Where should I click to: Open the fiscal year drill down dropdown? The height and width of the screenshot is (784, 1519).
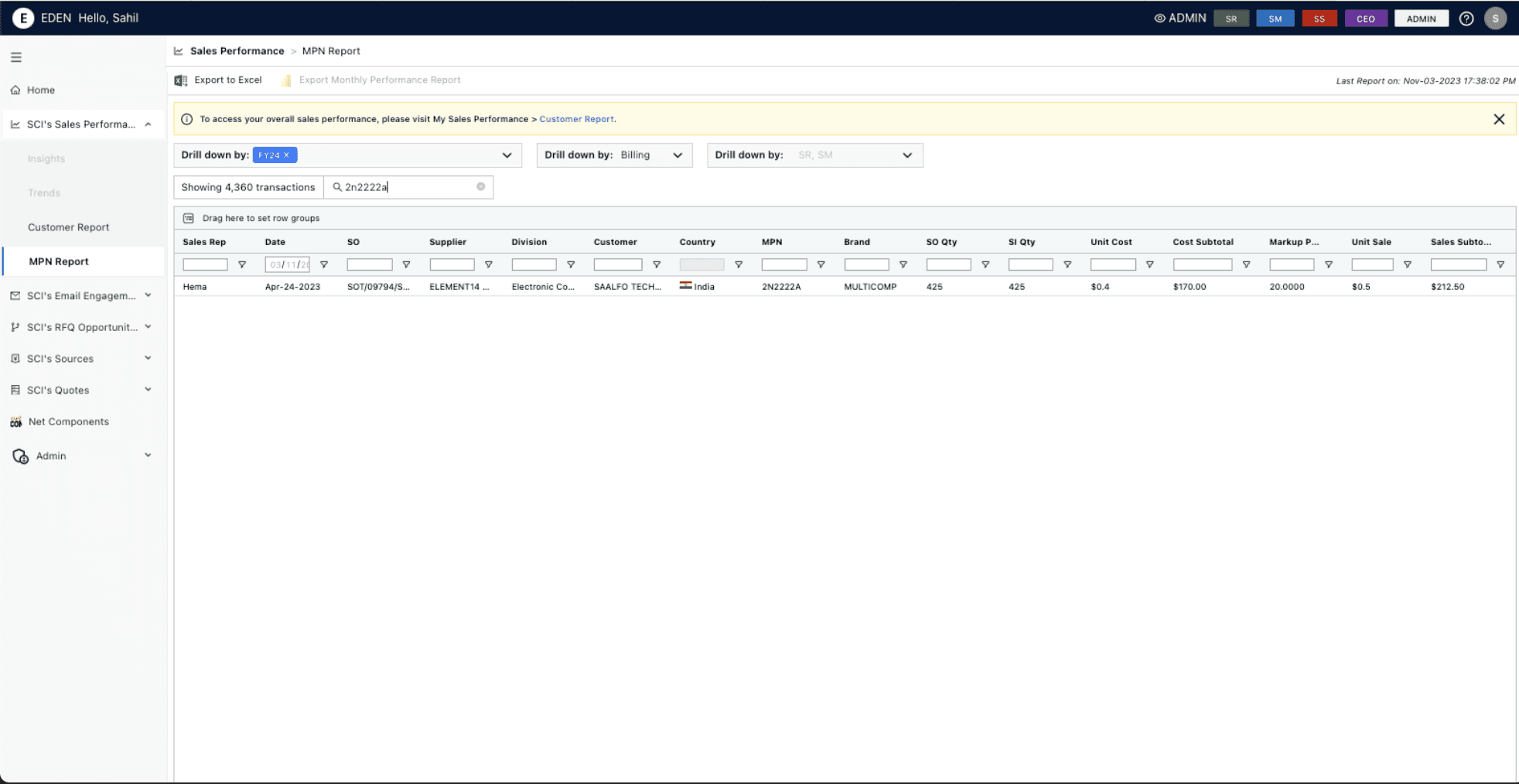click(x=507, y=155)
